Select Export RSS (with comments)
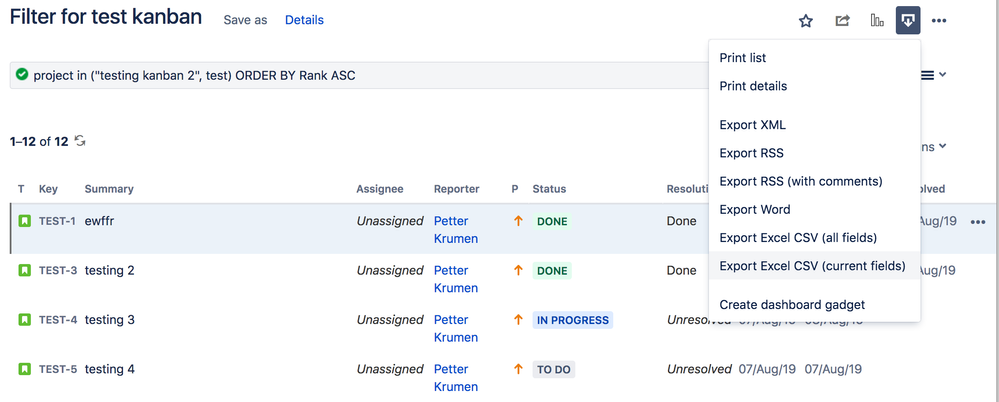The height and width of the screenshot is (402, 999). (x=814, y=181)
